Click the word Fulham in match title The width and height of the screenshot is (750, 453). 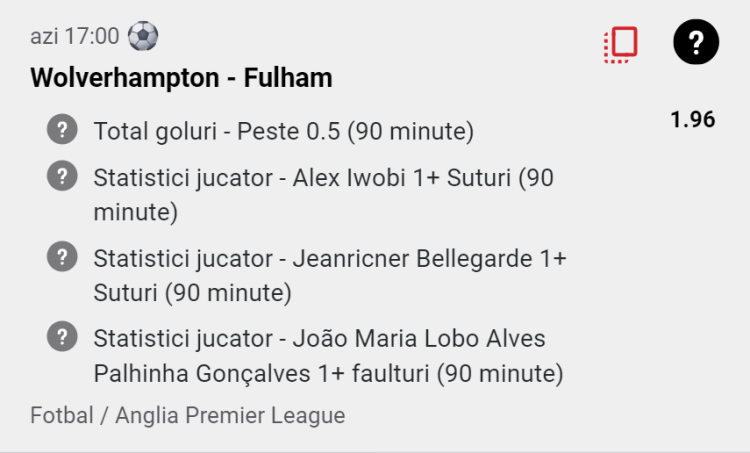[x=288, y=77]
